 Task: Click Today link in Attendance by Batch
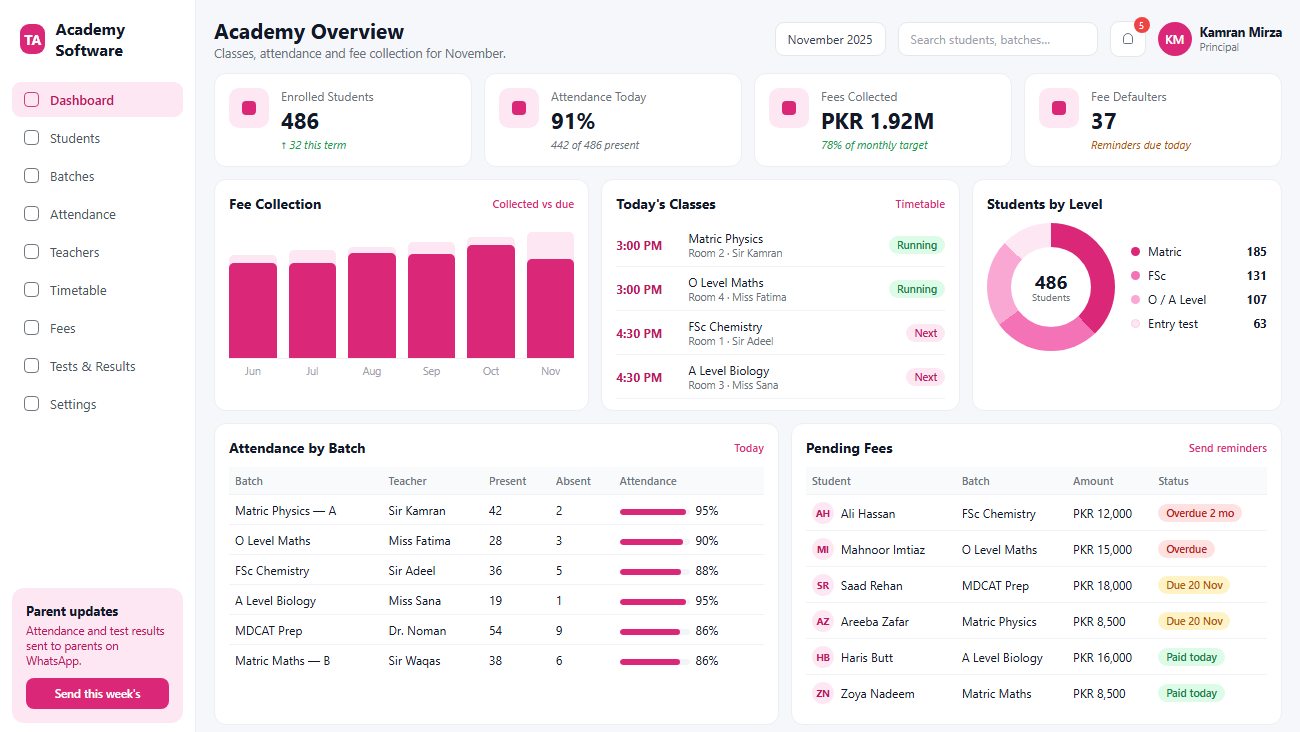749,448
